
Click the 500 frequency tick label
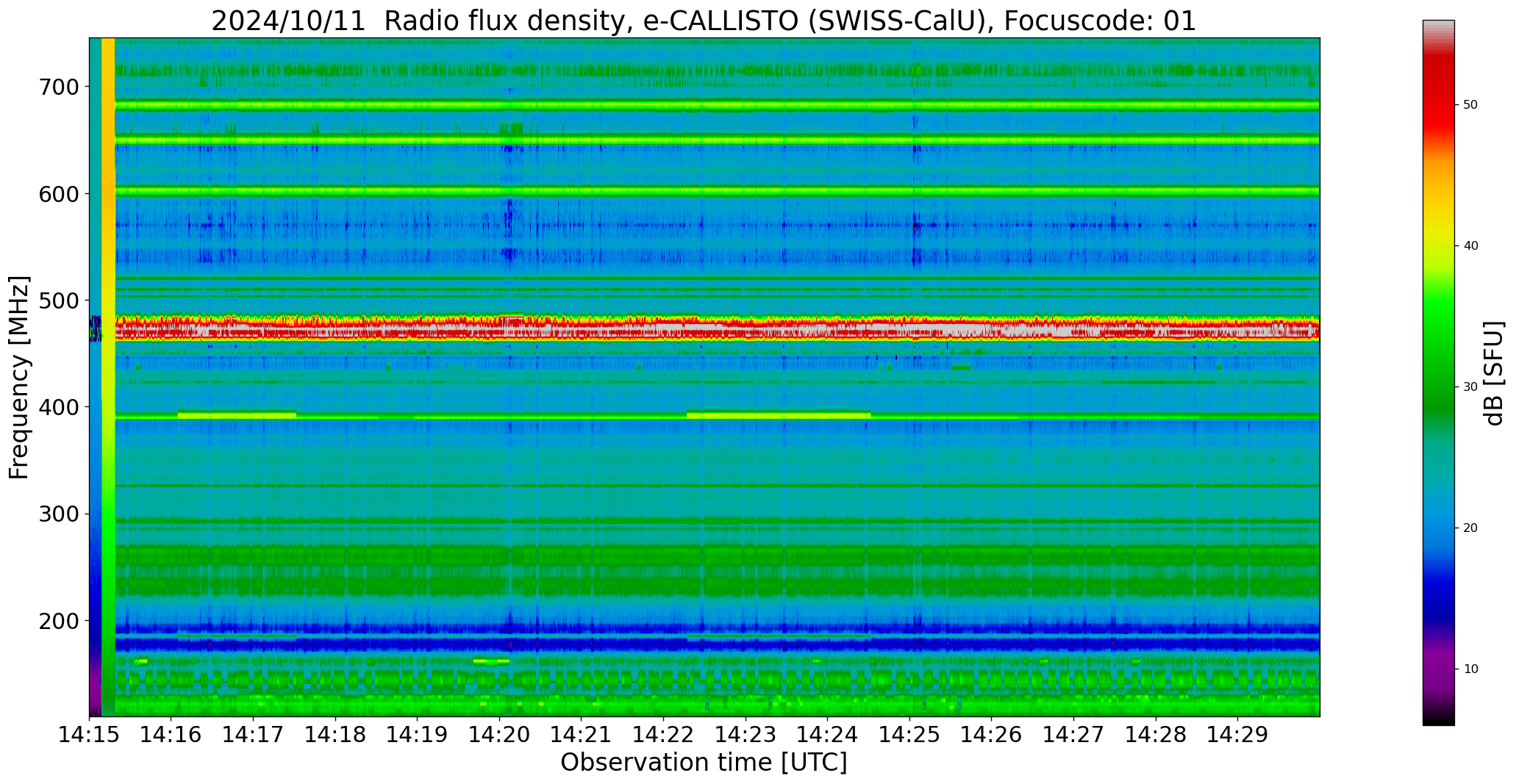point(59,301)
